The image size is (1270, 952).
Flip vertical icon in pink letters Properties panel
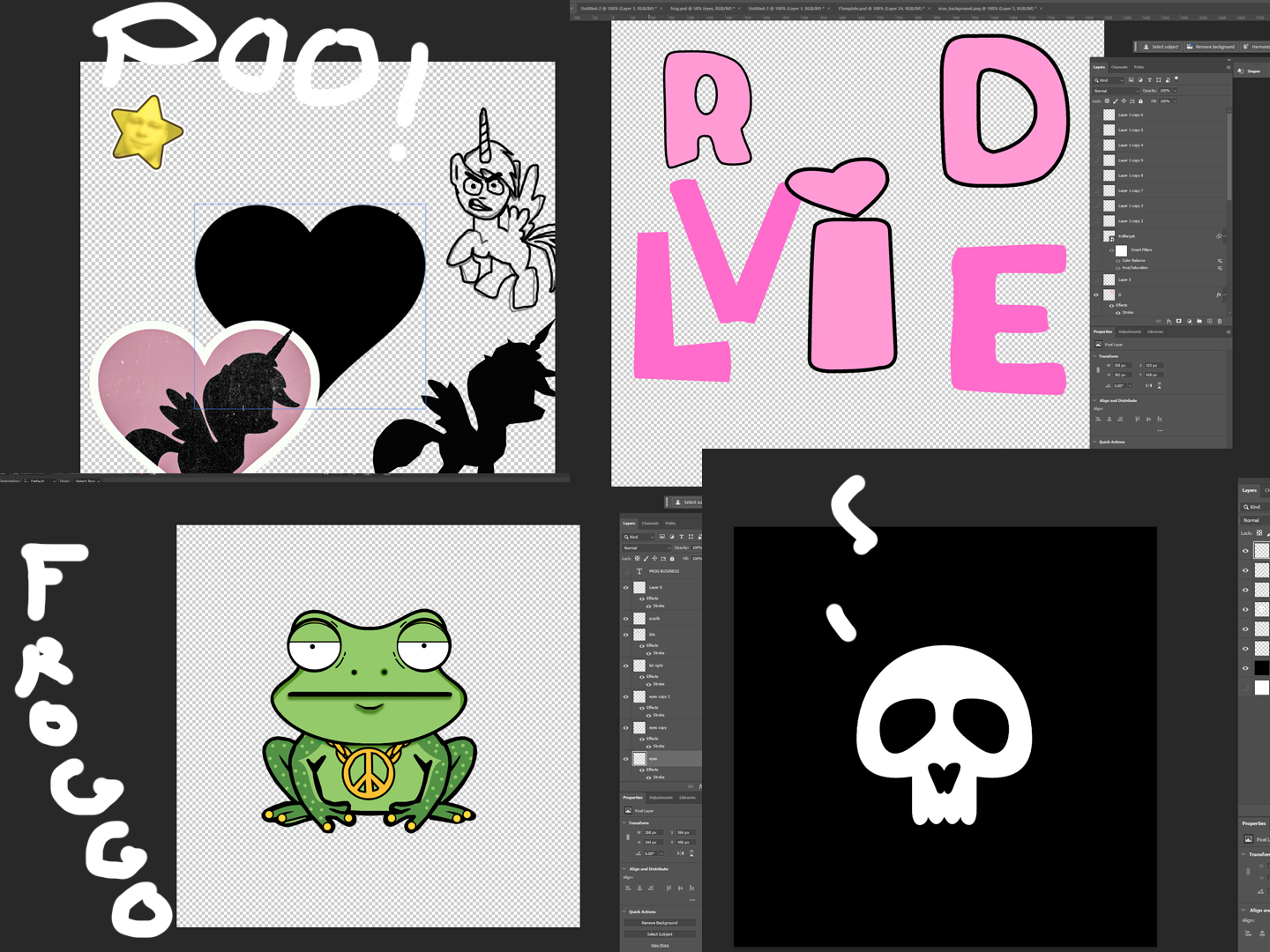click(1159, 385)
